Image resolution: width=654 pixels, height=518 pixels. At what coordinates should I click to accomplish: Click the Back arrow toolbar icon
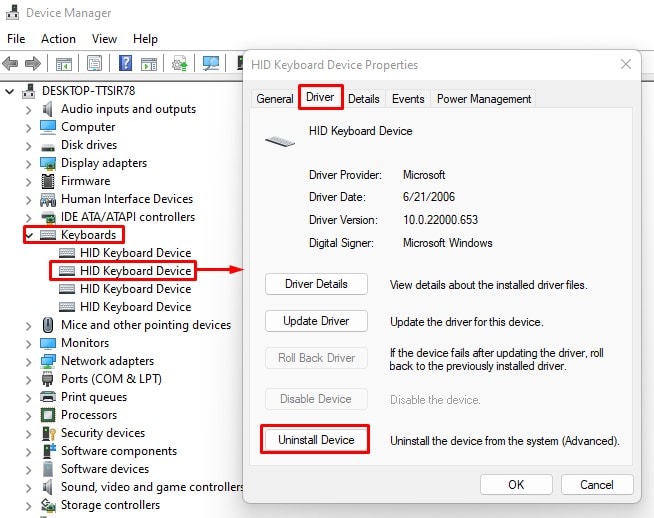pyautogui.click(x=10, y=64)
